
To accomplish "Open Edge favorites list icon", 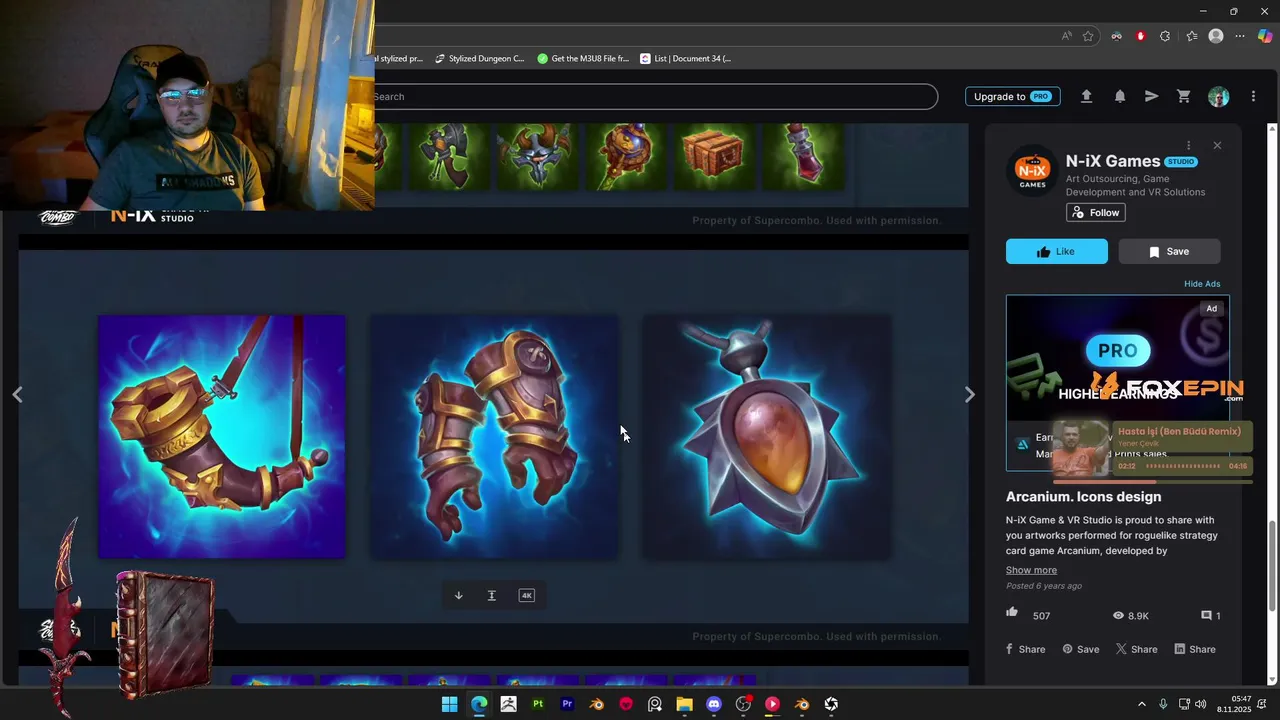I will [x=1191, y=36].
